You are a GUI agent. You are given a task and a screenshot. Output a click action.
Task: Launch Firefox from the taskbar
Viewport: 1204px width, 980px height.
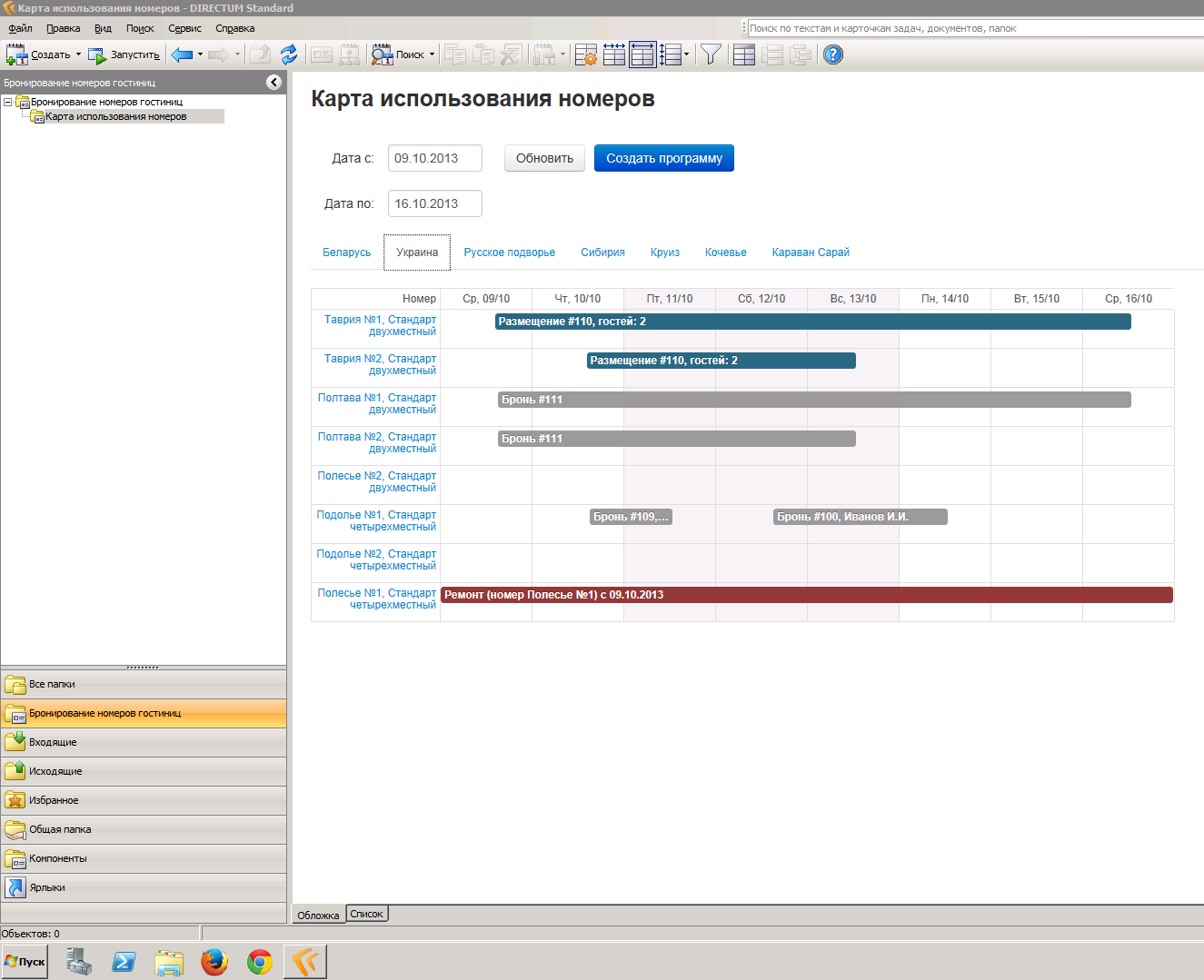coord(214,962)
